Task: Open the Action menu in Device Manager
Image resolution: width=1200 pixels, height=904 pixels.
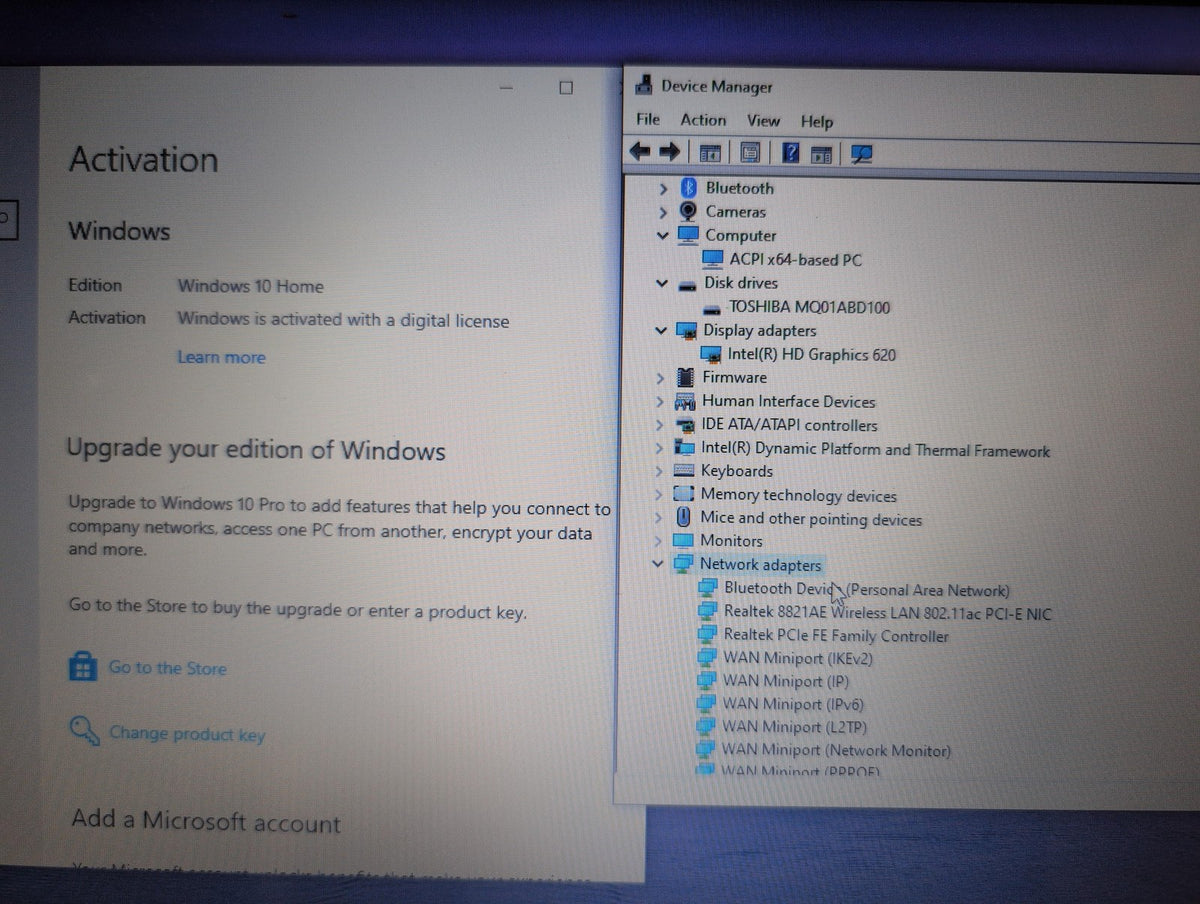Action: pos(703,120)
